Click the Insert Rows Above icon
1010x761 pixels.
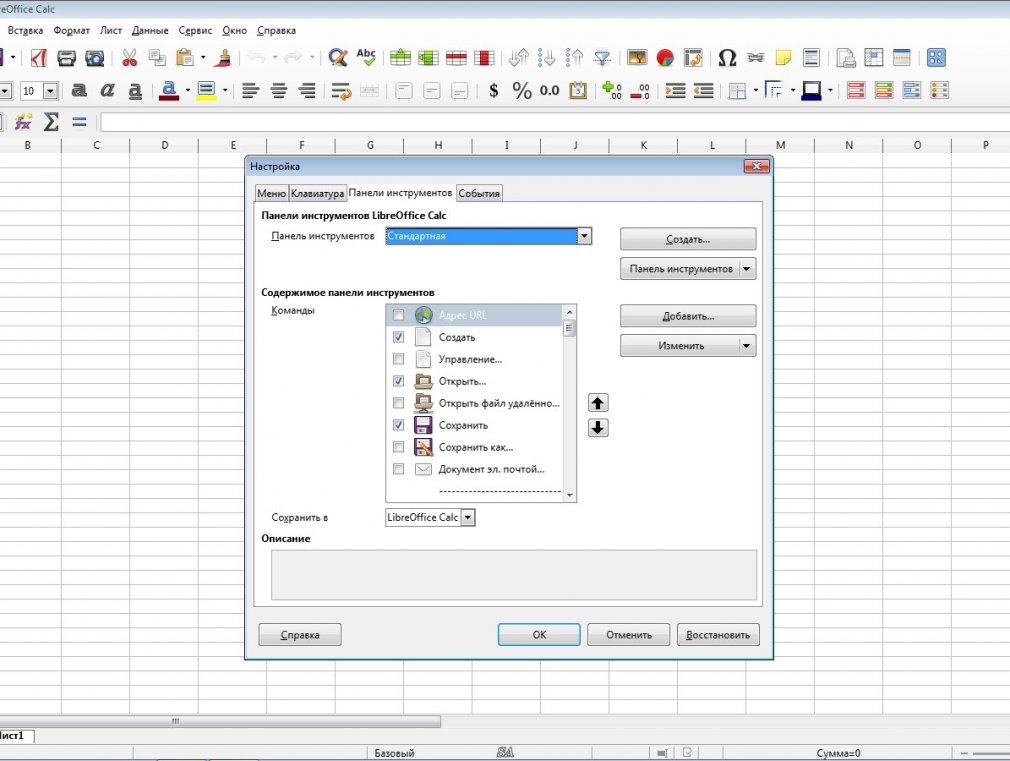(x=400, y=58)
